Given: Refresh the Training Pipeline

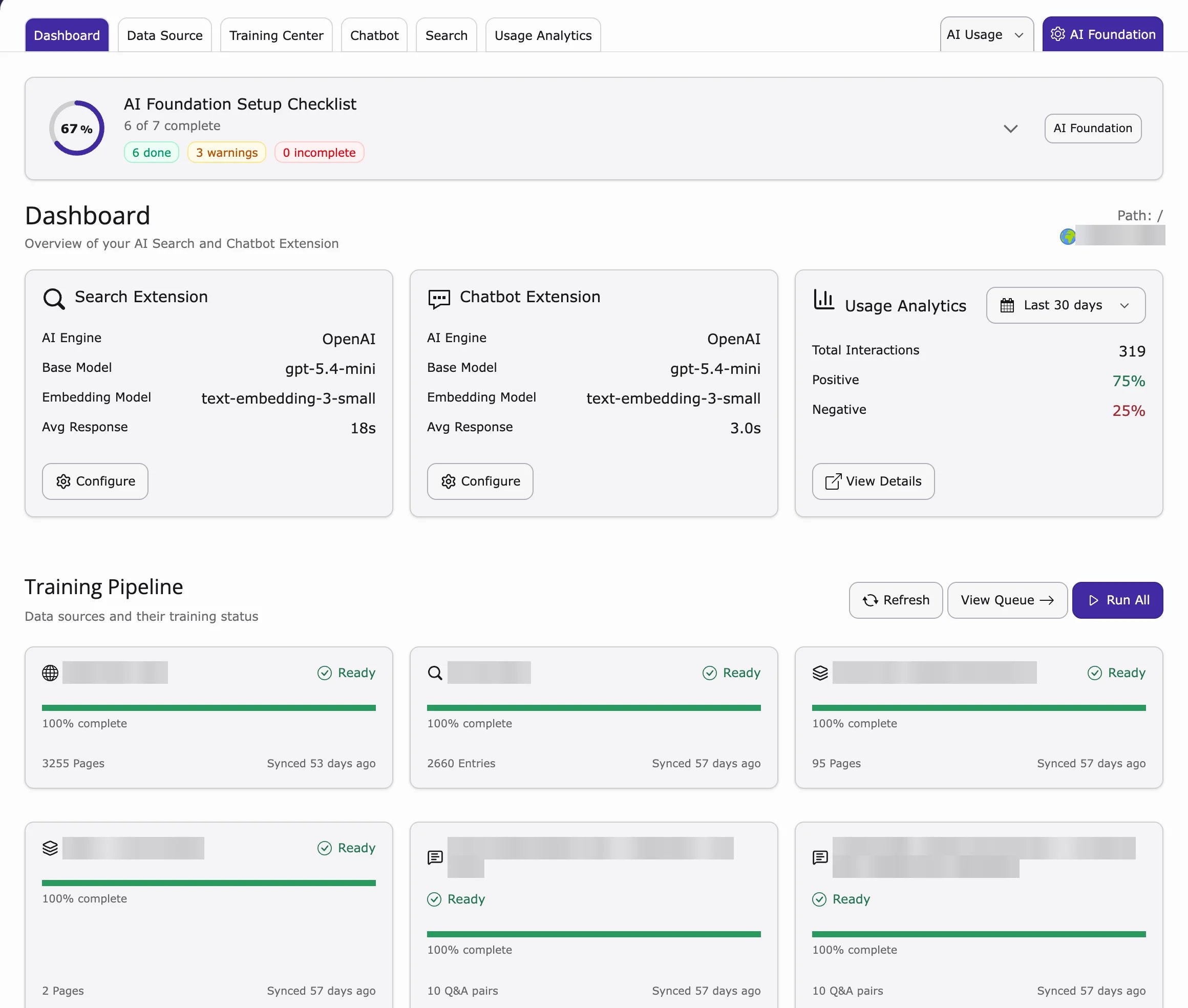Looking at the screenshot, I should point(896,600).
